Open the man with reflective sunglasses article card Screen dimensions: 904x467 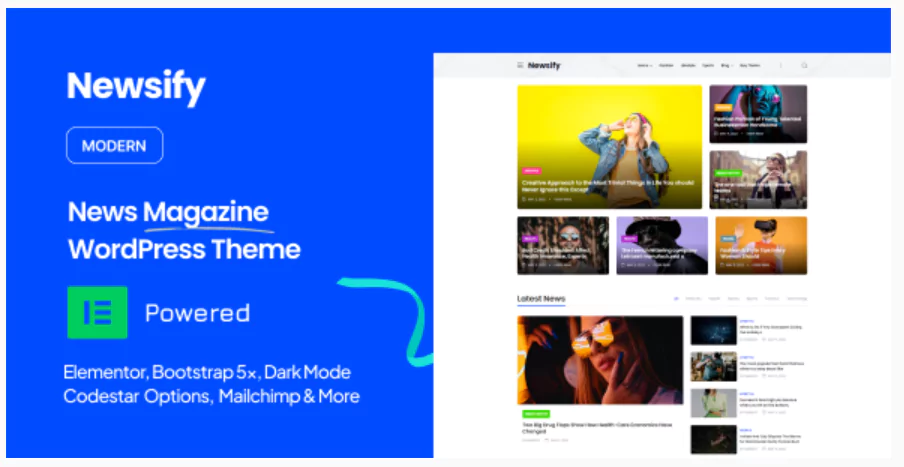tap(563, 245)
